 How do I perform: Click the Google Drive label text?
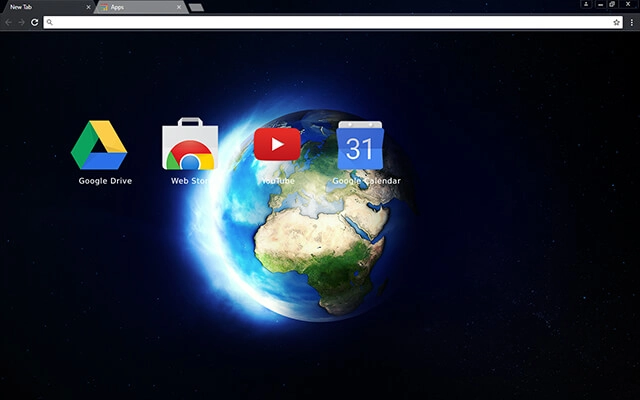coord(105,181)
